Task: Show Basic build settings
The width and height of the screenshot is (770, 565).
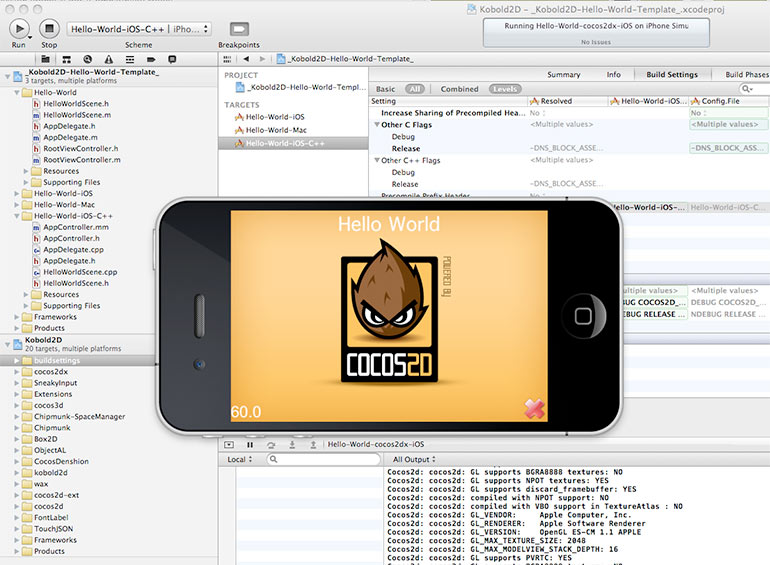Action: coord(385,89)
